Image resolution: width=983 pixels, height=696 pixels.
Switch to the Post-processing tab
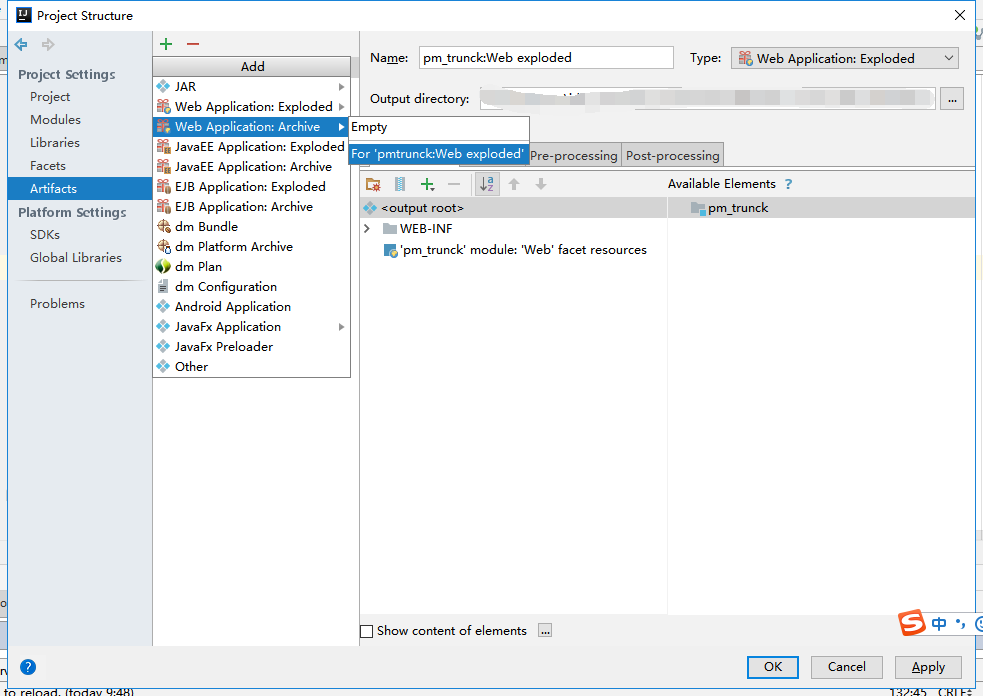[x=673, y=156]
